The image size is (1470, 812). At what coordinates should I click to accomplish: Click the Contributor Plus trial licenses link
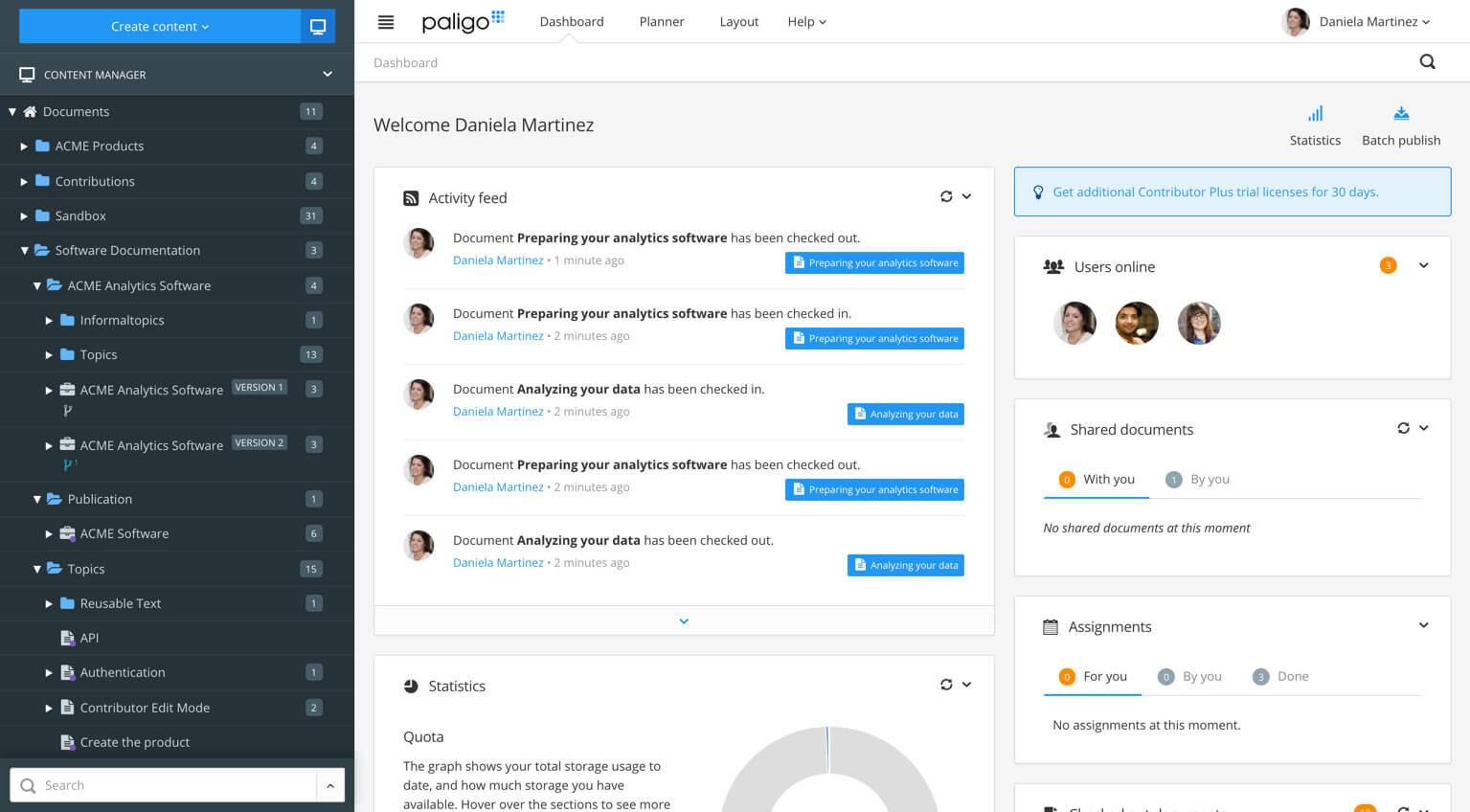(1216, 192)
